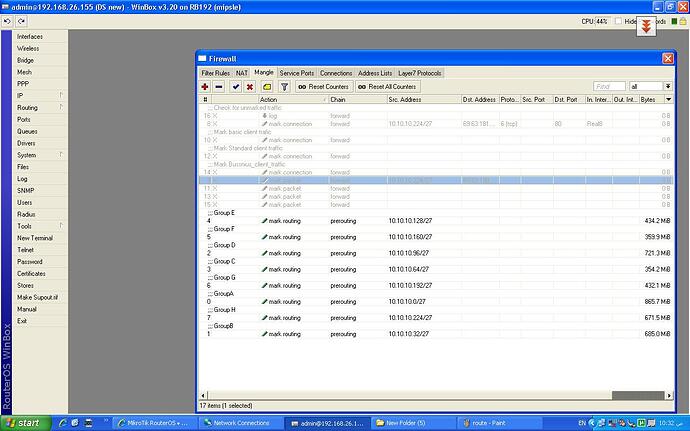
Task: Click the yellow Comment icon
Action: point(267,87)
